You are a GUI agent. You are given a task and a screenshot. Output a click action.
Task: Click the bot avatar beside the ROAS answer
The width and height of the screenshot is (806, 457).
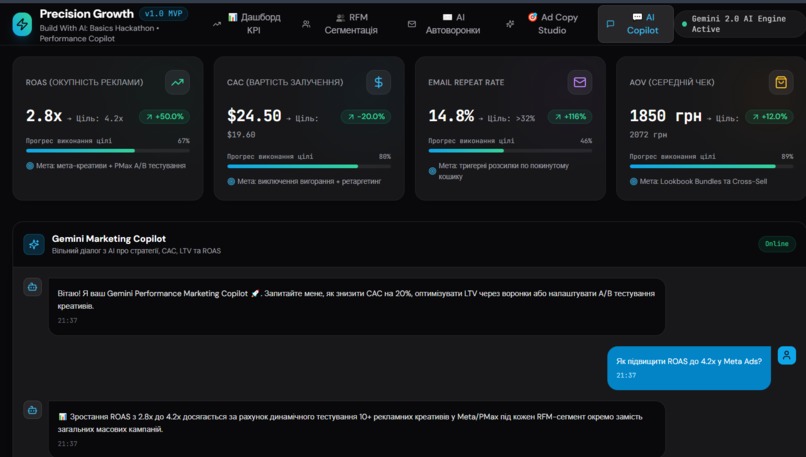click(32, 410)
